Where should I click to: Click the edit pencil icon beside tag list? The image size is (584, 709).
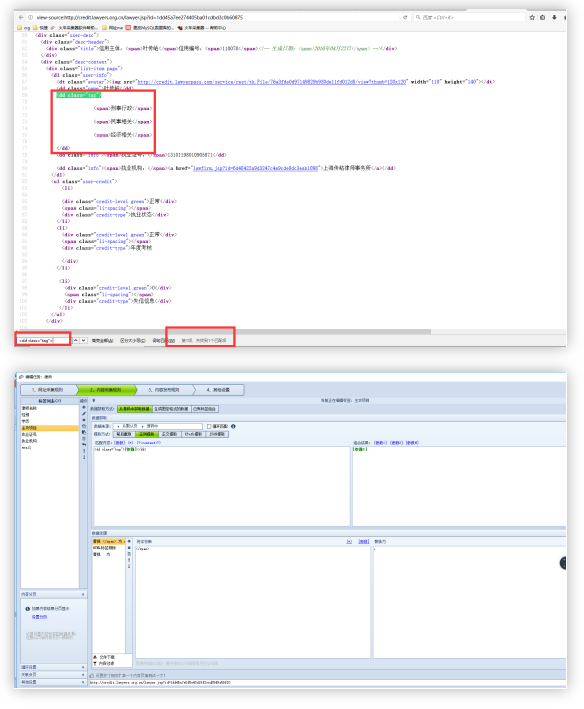(x=84, y=414)
